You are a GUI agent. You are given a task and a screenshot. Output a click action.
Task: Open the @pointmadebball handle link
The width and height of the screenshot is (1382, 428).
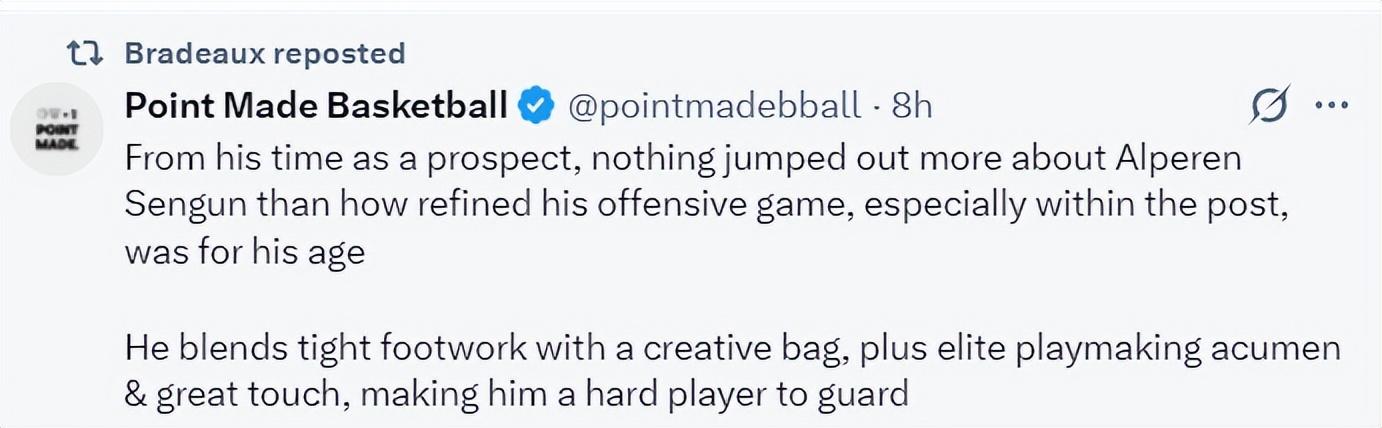click(714, 105)
